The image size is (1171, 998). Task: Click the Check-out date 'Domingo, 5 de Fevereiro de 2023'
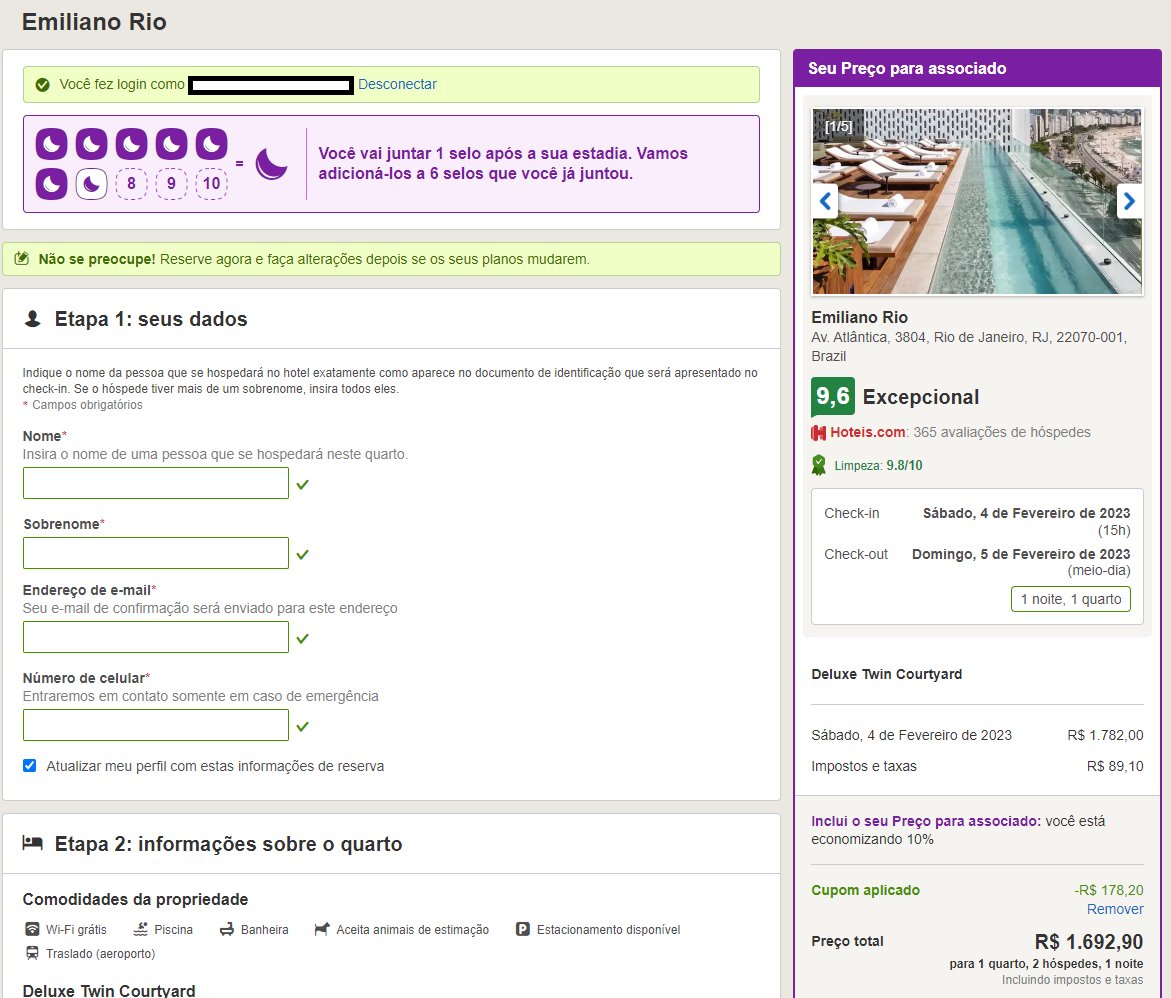1021,554
